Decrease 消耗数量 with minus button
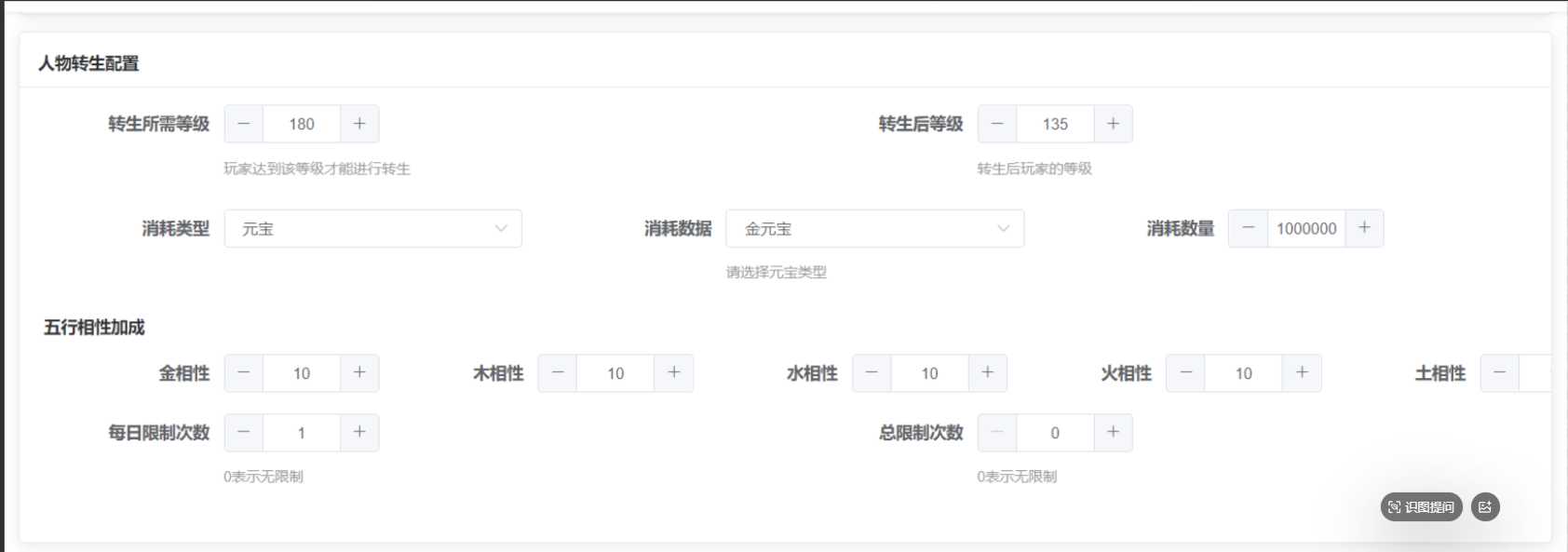Image resolution: width=1568 pixels, height=552 pixels. point(1249,228)
